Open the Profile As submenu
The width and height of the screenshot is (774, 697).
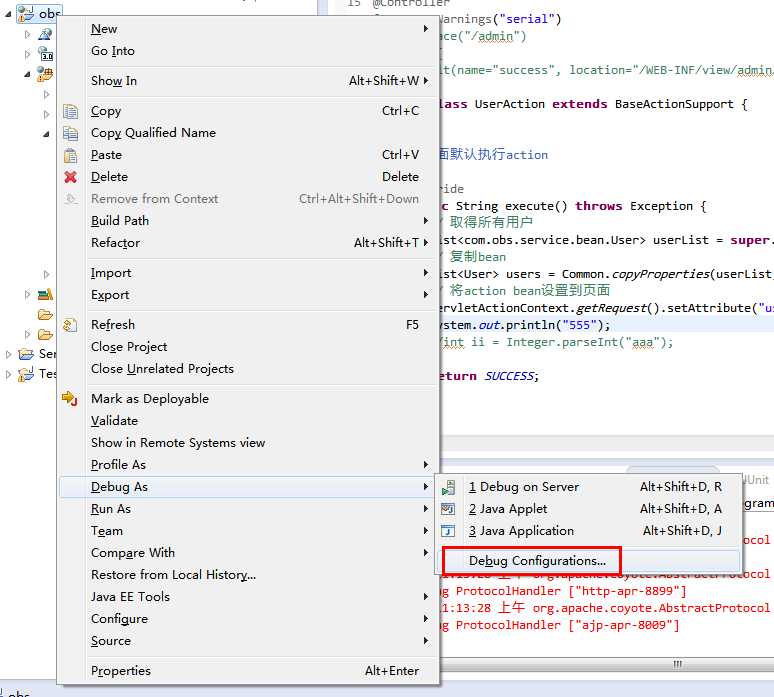(248, 465)
